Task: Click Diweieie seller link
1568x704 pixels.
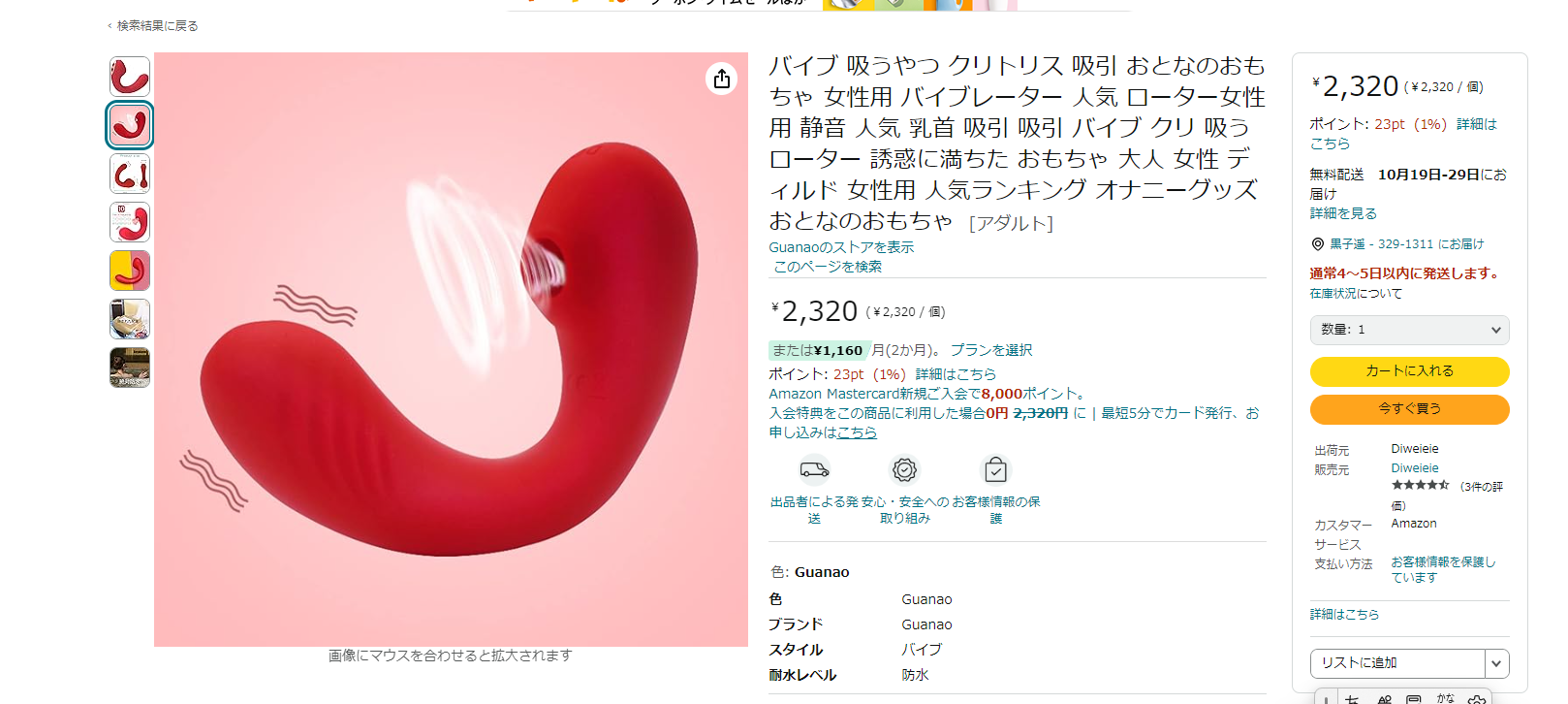Action: (1415, 468)
